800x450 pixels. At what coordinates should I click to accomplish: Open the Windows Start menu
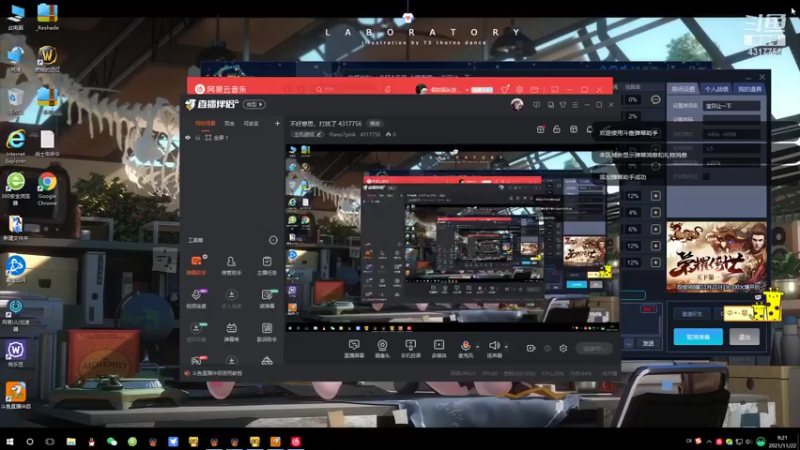click(x=10, y=441)
